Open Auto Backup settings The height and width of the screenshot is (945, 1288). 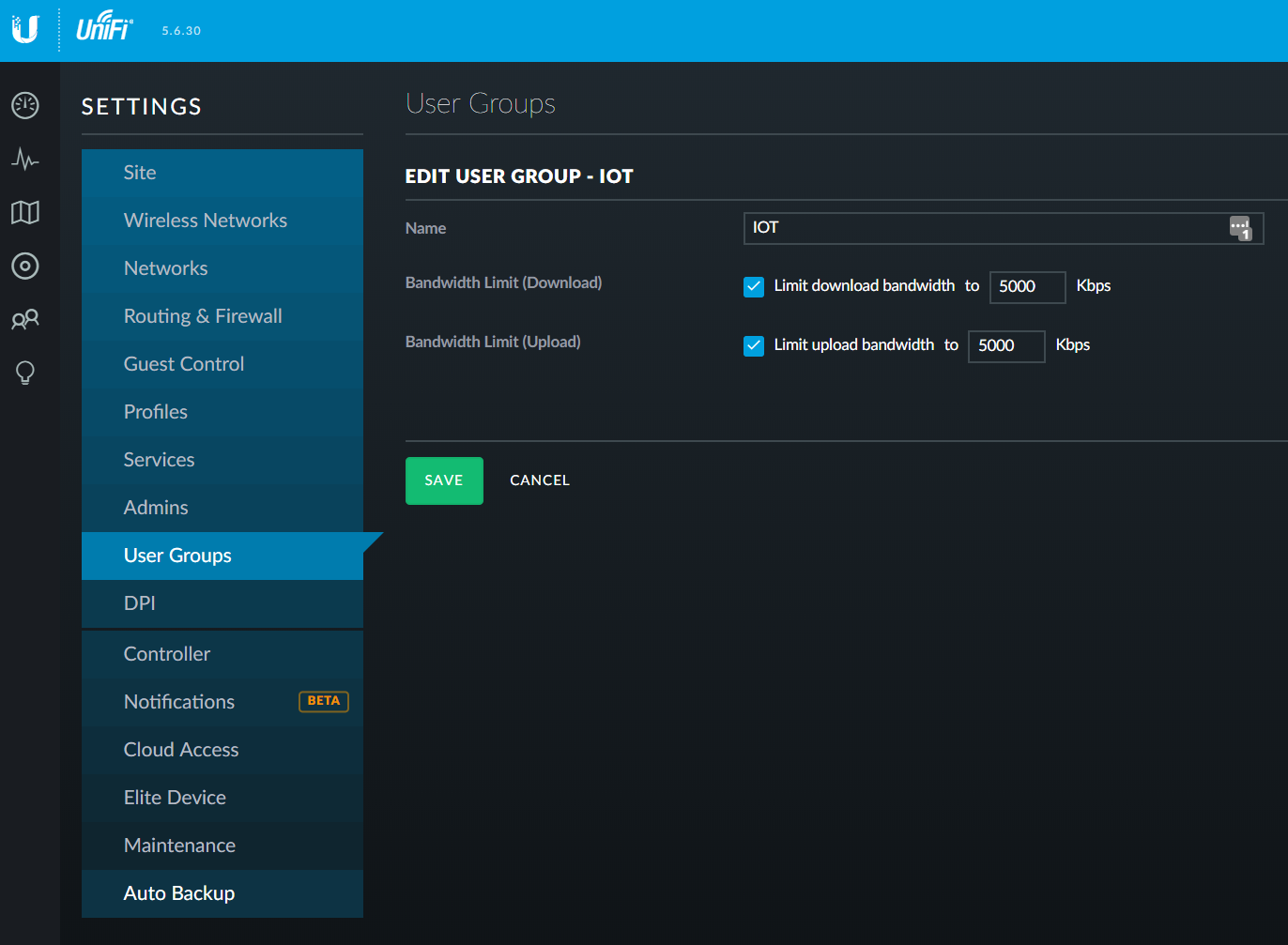(222, 893)
